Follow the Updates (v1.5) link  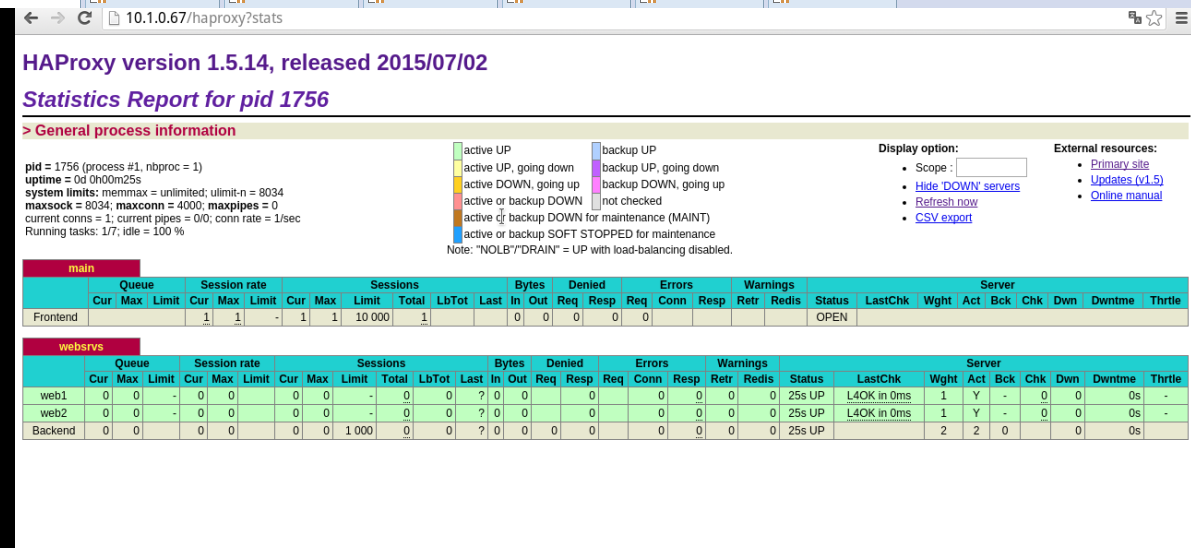click(1126, 180)
